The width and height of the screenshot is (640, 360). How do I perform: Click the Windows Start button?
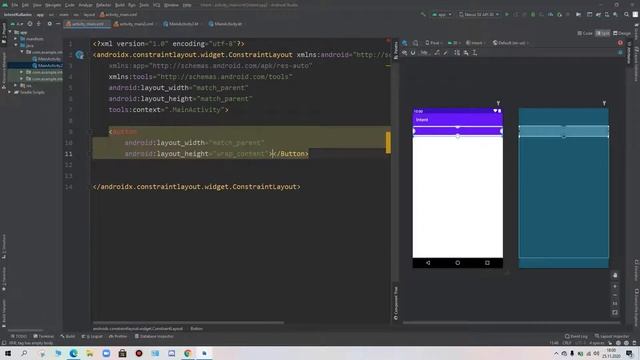pos(8,353)
